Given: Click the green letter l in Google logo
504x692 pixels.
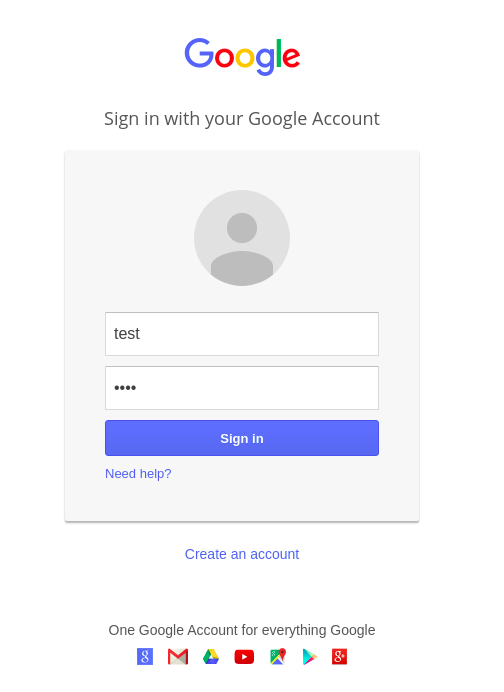Looking at the screenshot, I should coord(279,53).
